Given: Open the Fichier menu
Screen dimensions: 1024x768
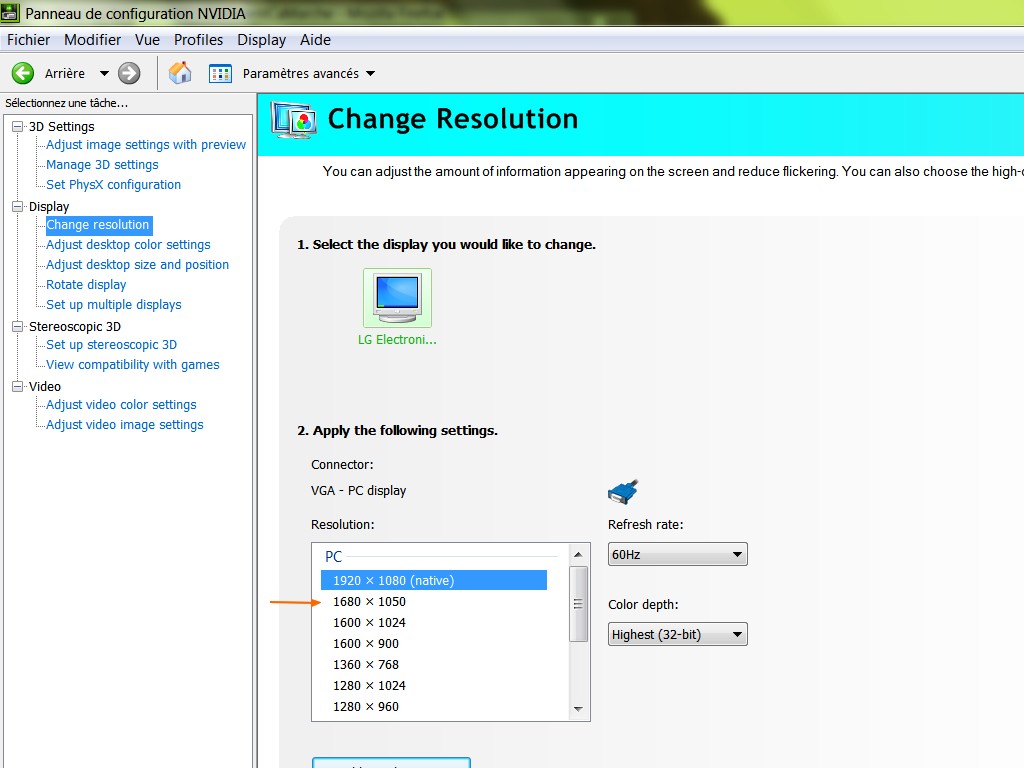Looking at the screenshot, I should [28, 40].
